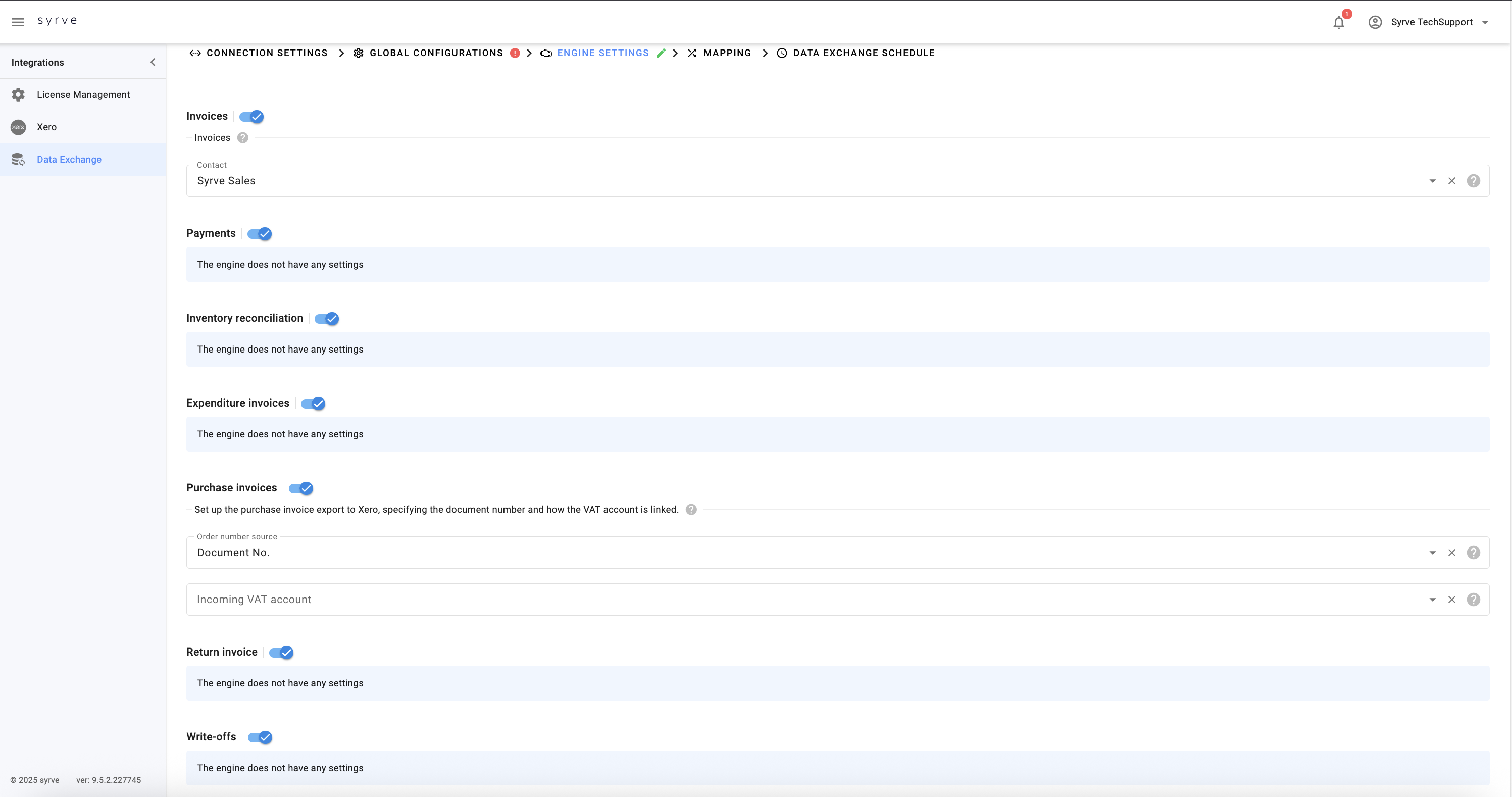Expand the Incoming VAT account dropdown arrow
1512x797 pixels.
click(x=1432, y=599)
